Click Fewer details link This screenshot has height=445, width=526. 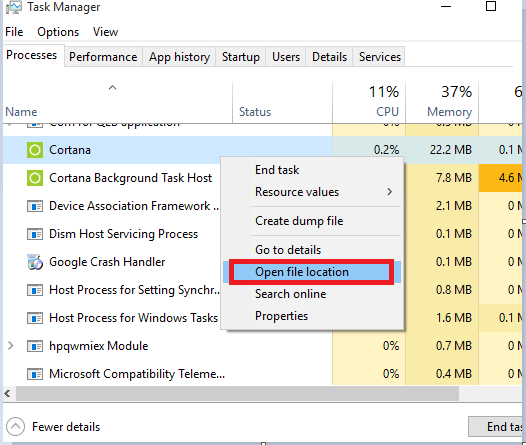[x=66, y=427]
